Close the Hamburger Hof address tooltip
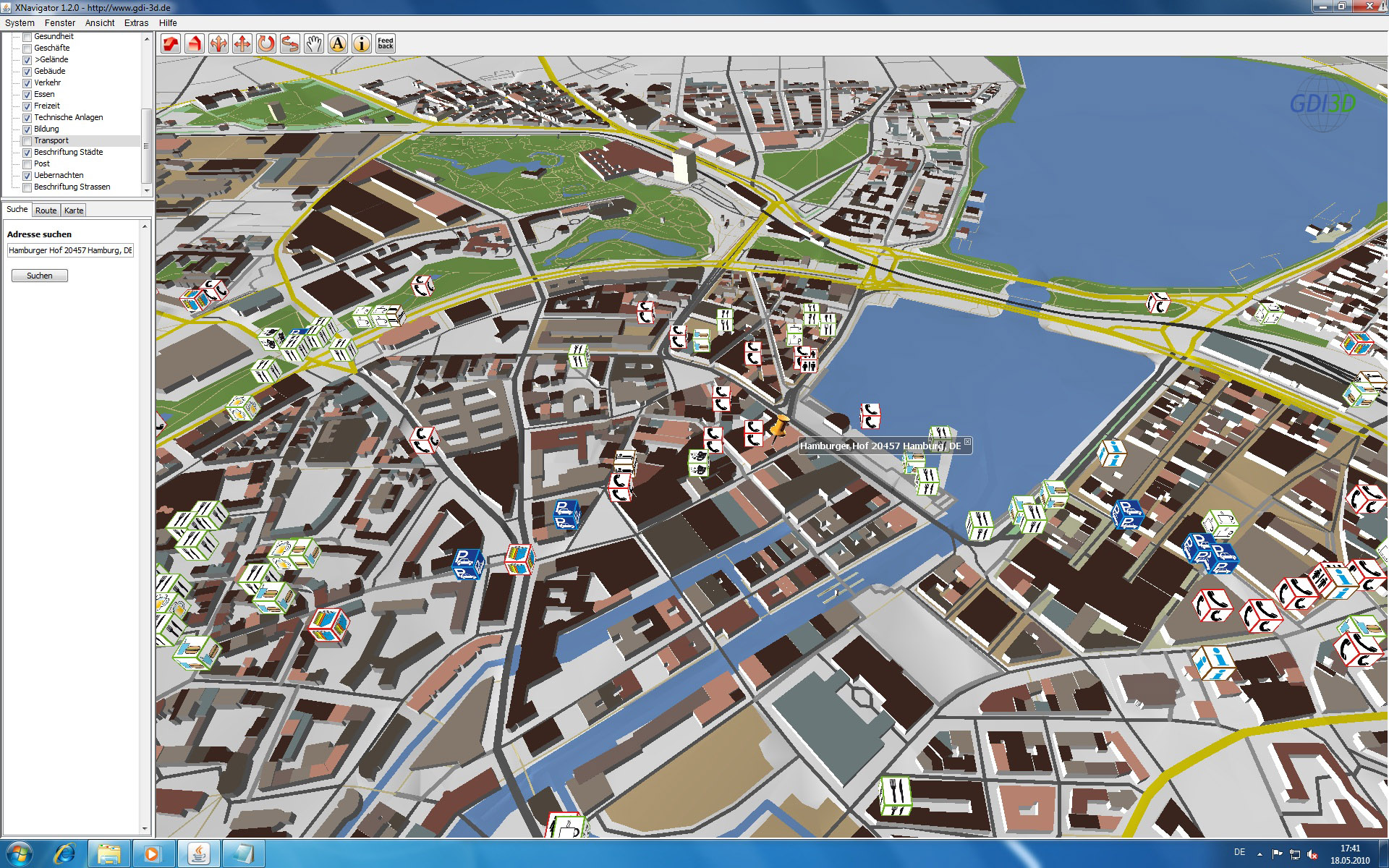 coord(967,442)
